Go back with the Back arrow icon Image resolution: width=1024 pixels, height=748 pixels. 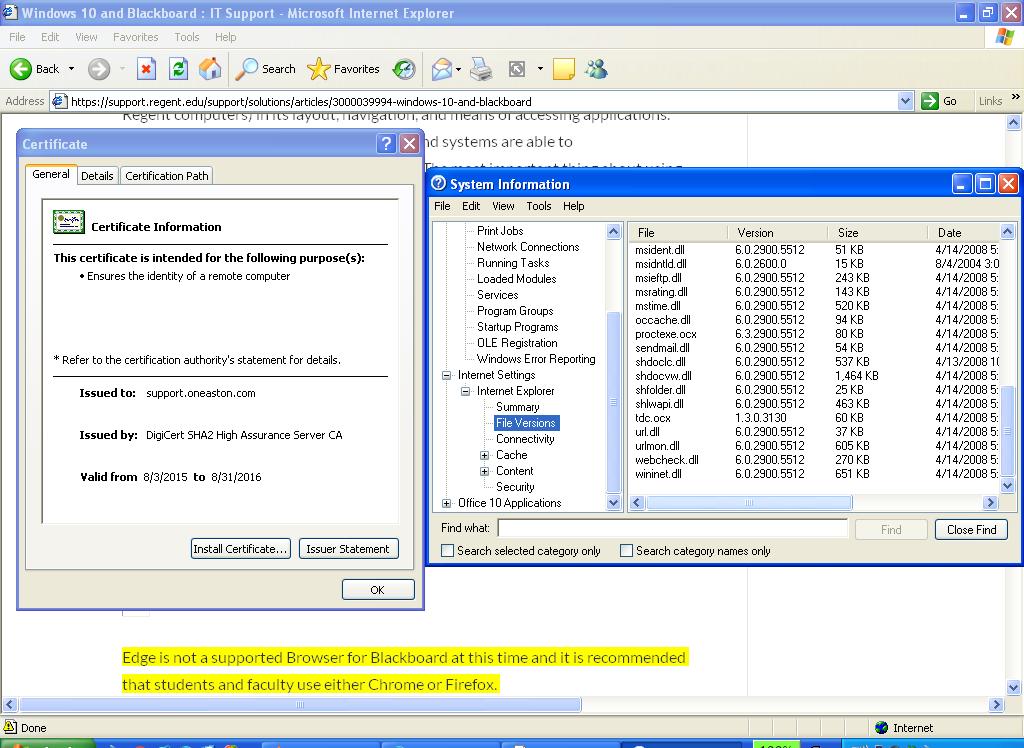[21, 69]
